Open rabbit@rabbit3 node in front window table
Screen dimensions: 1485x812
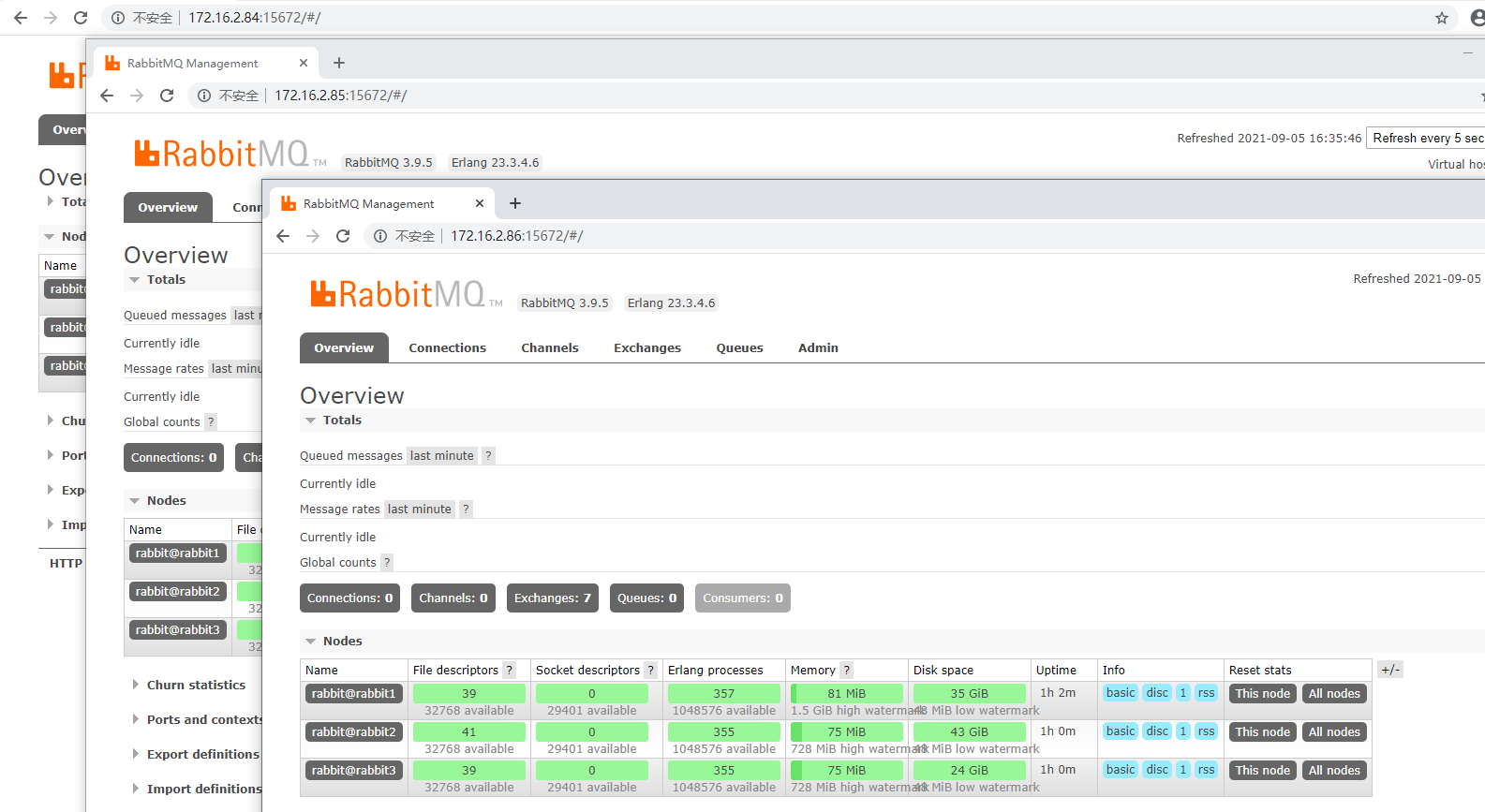(x=354, y=771)
